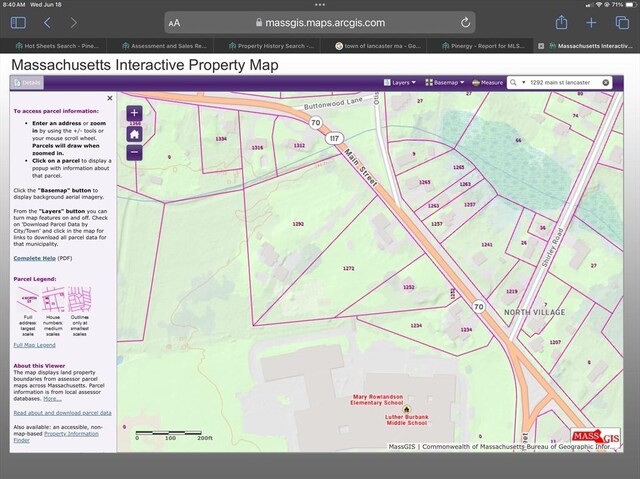The image size is (640, 479).
Task: Select parcel labeled 1219 on map
Action: pos(512,291)
